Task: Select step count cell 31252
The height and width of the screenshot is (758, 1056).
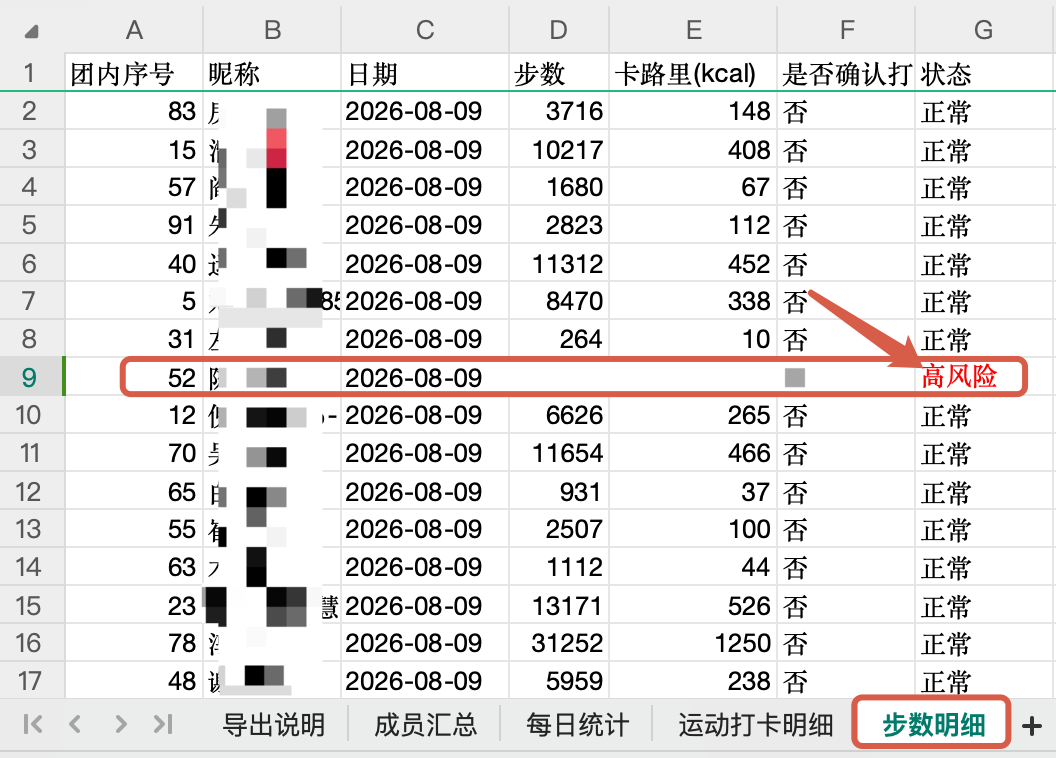Action: (x=558, y=643)
